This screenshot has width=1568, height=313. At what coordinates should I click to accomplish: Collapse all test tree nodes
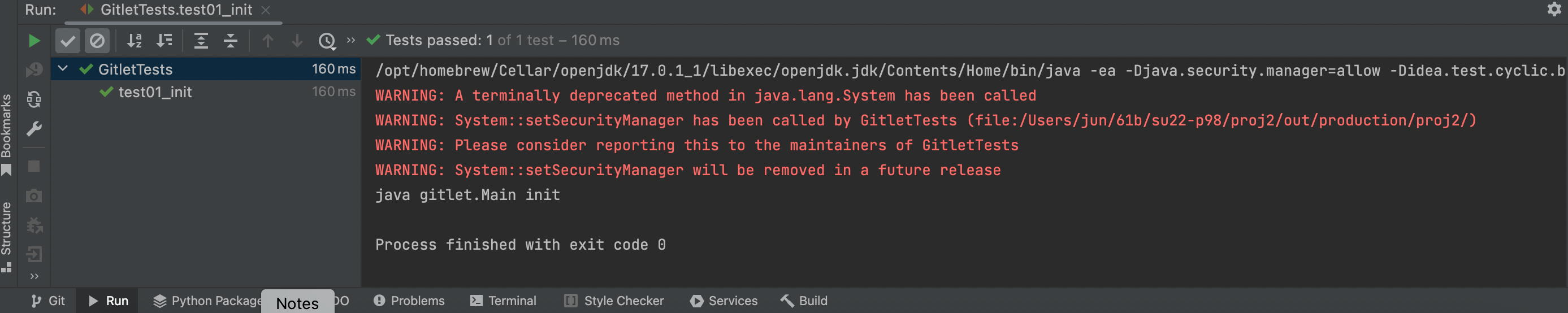click(231, 41)
